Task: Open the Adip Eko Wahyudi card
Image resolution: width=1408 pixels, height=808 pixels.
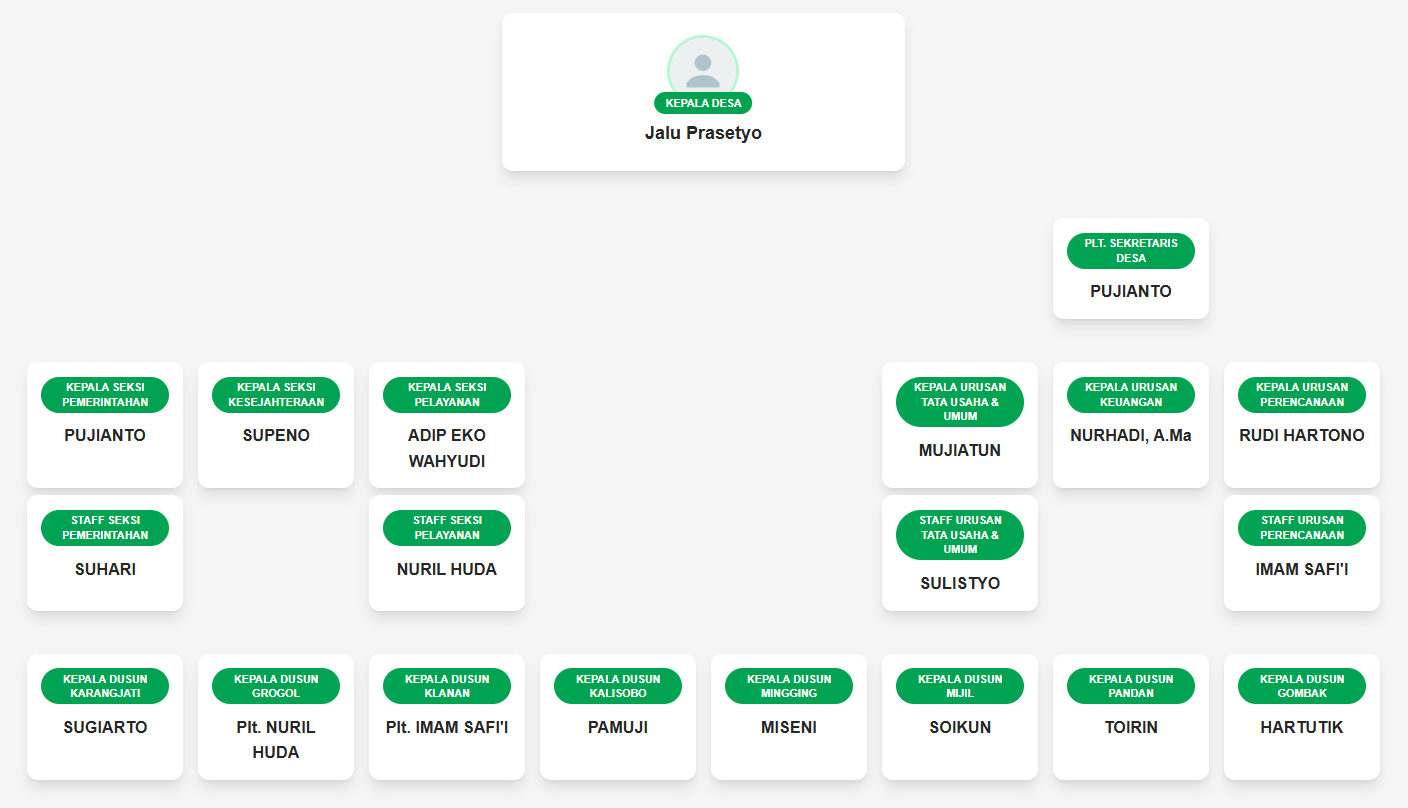Action: [x=447, y=447]
